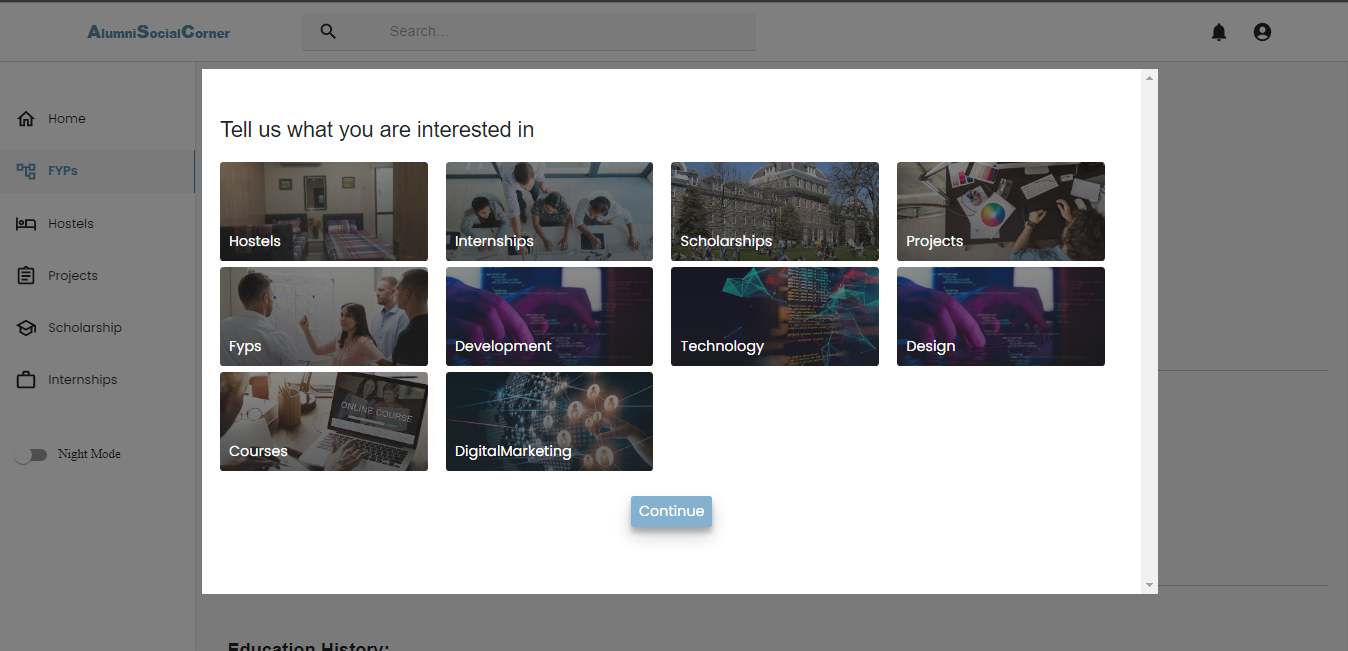
Task: Choose the Scholarships interest tile
Action: (x=774, y=211)
